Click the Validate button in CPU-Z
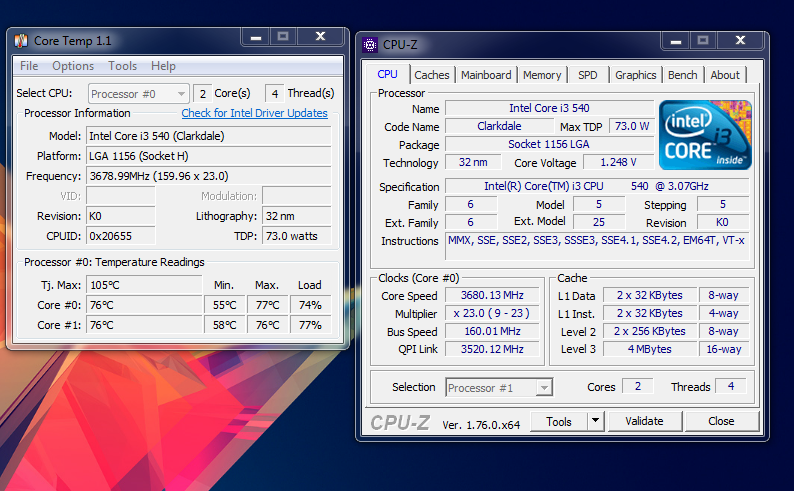 (644, 421)
